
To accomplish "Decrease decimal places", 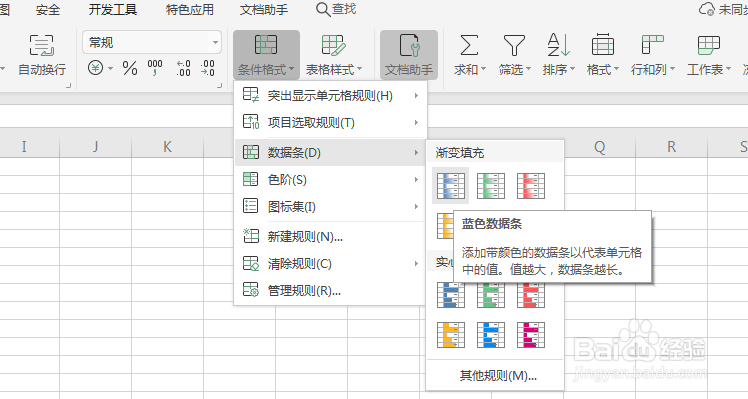I will pyautogui.click(x=208, y=68).
